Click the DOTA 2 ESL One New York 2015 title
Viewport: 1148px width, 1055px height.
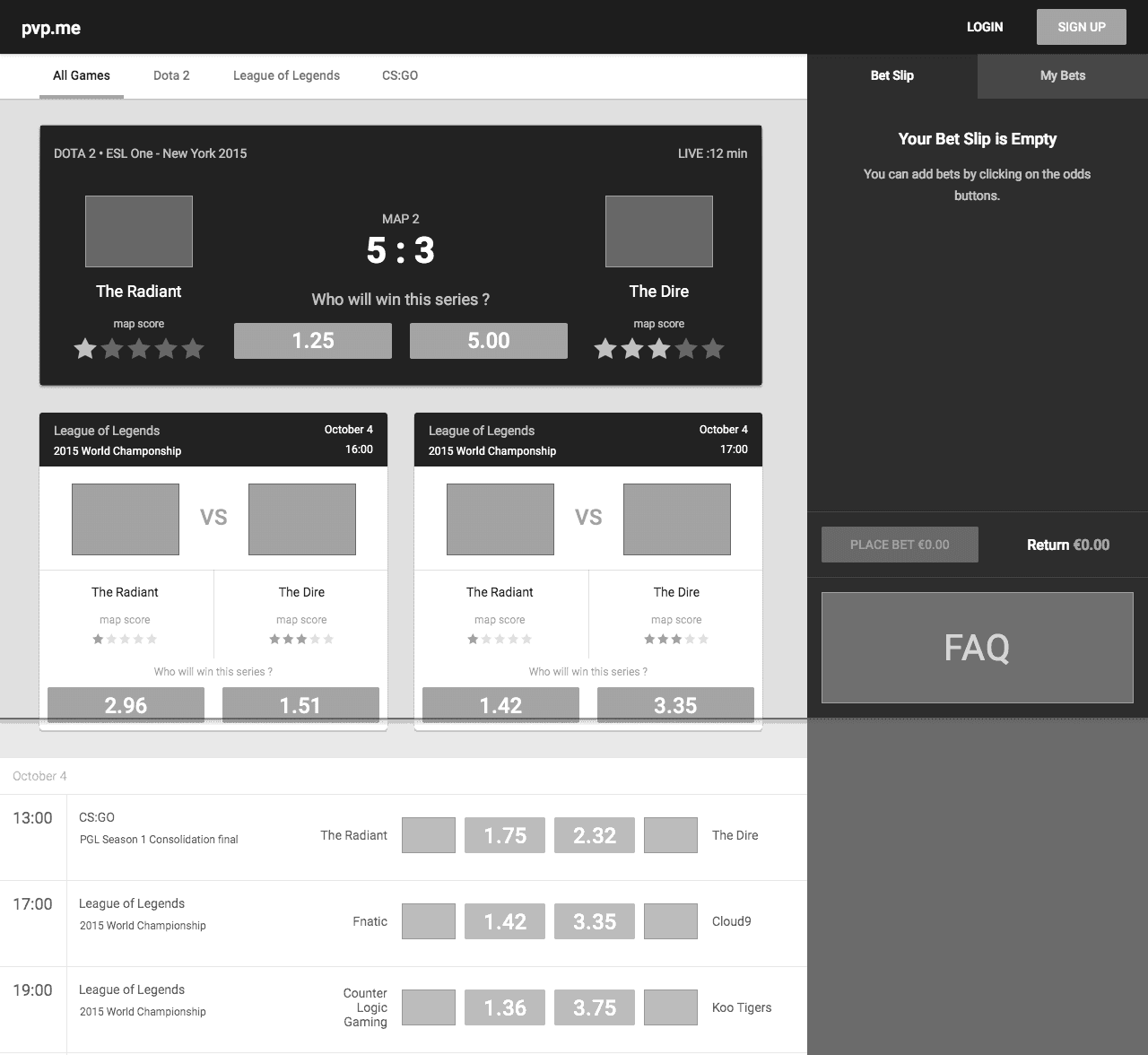pos(150,153)
